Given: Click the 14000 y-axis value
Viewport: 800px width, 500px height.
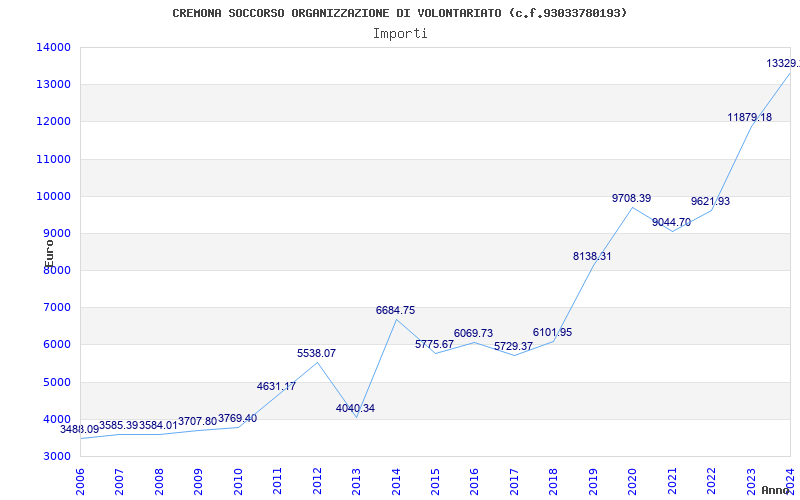Looking at the screenshot, I should [53, 47].
